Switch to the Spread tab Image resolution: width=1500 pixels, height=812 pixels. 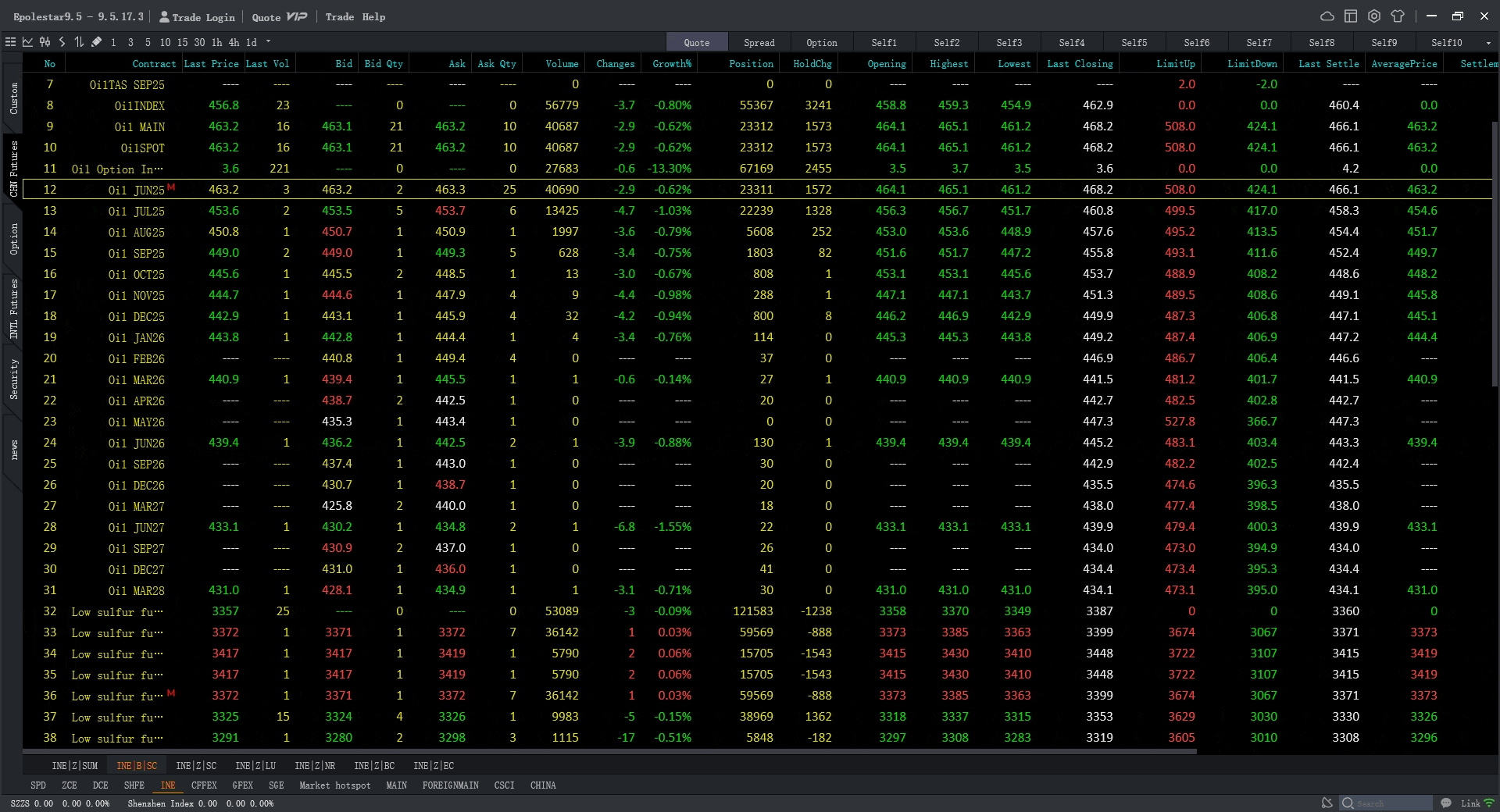[759, 42]
